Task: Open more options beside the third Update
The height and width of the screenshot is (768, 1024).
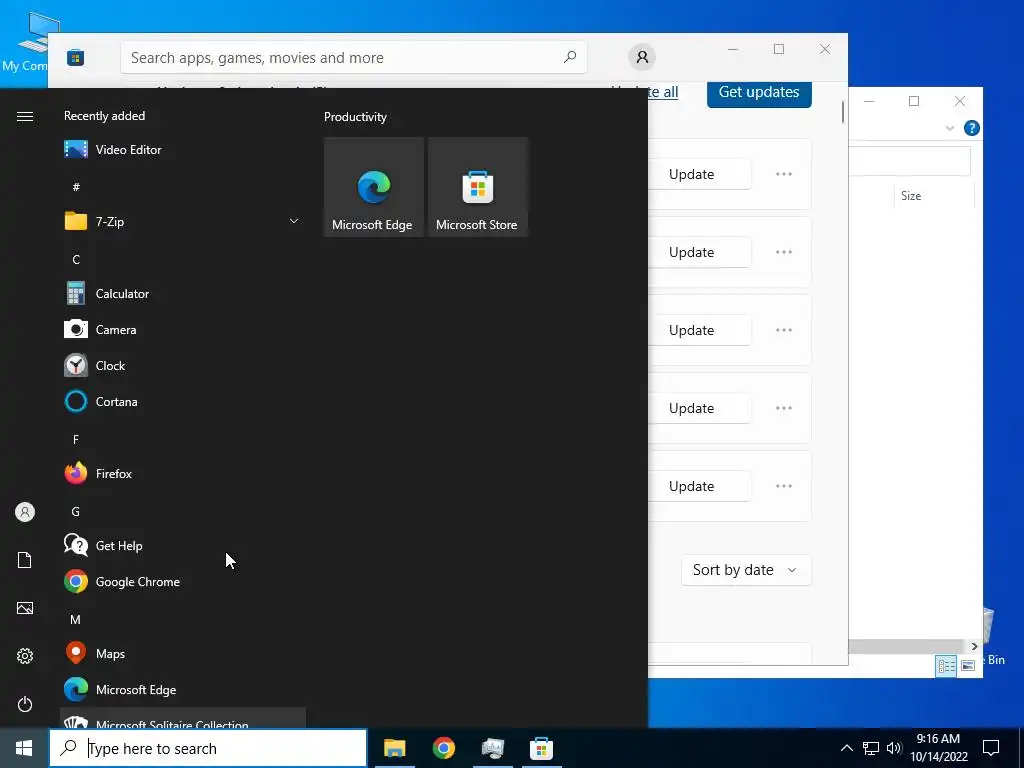Action: (784, 330)
